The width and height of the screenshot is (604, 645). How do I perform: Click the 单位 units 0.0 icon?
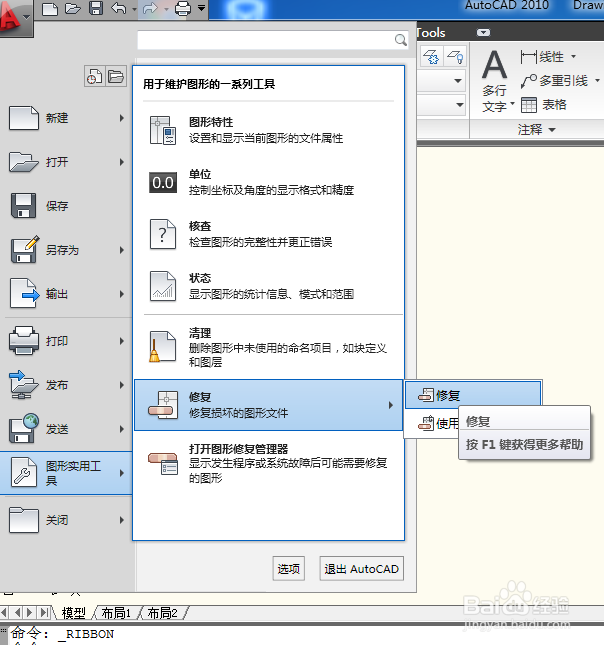tap(163, 182)
